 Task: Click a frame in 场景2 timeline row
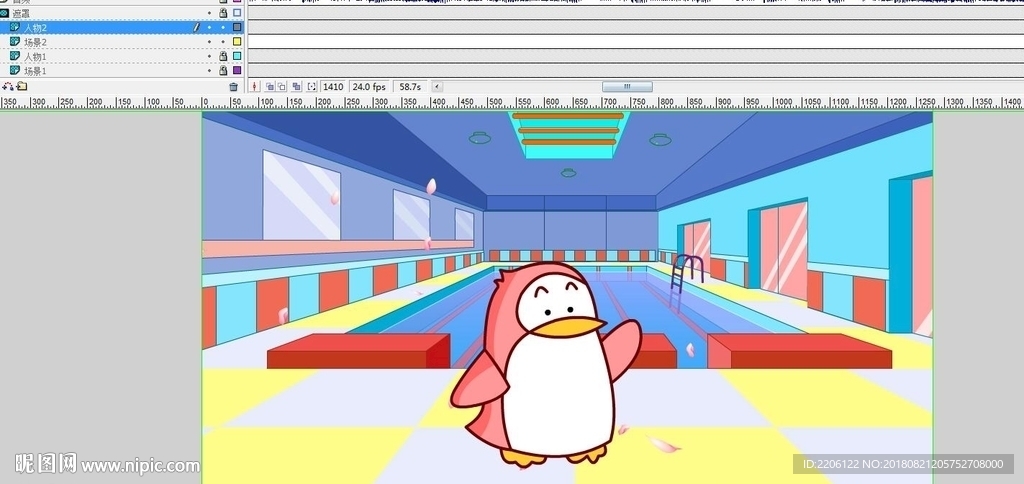tap(635, 42)
